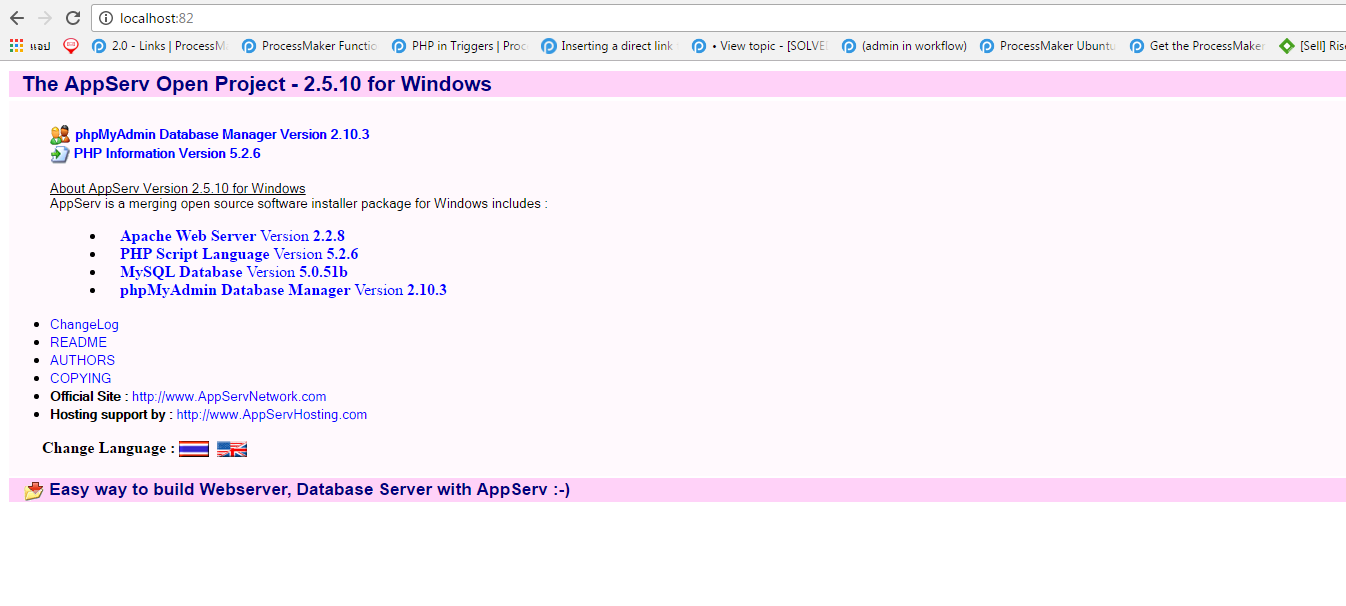Click the download folder icon in footer
The width and height of the screenshot is (1346, 606).
pyautogui.click(x=34, y=490)
